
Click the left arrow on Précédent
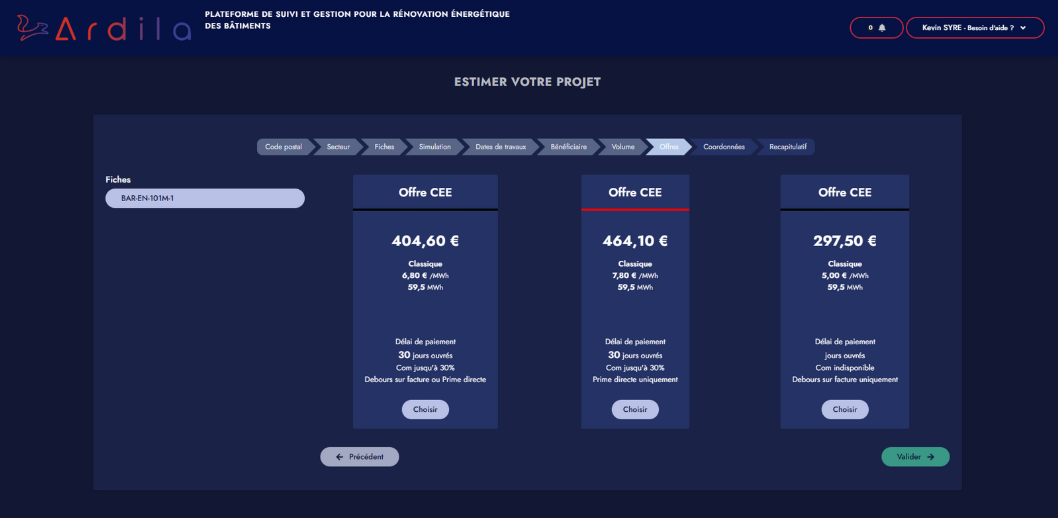(340, 457)
